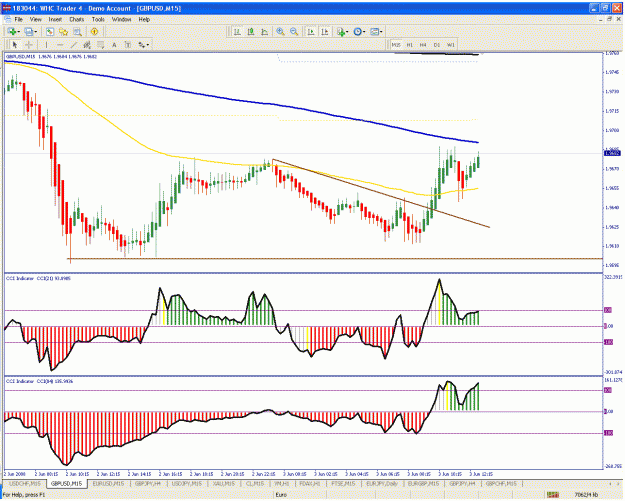Switch to the USDCHF,M15 chart tab
The width and height of the screenshot is (625, 501).
(x=25, y=484)
